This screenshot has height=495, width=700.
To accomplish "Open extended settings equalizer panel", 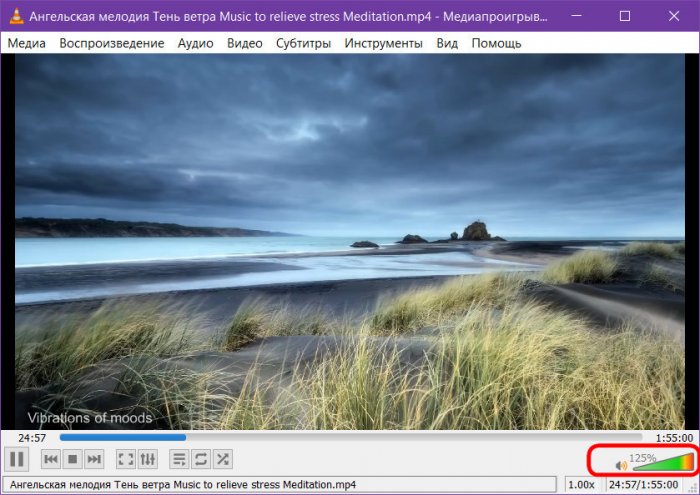I will click(x=148, y=459).
